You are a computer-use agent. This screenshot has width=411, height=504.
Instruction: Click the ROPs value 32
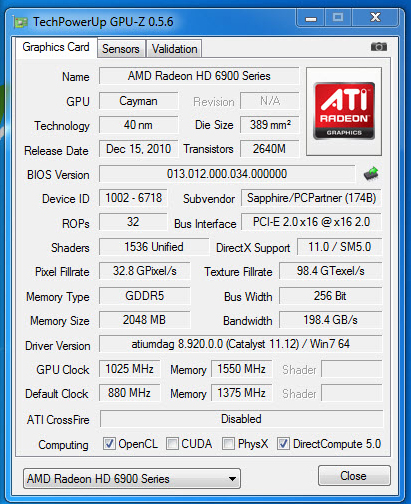click(133, 222)
